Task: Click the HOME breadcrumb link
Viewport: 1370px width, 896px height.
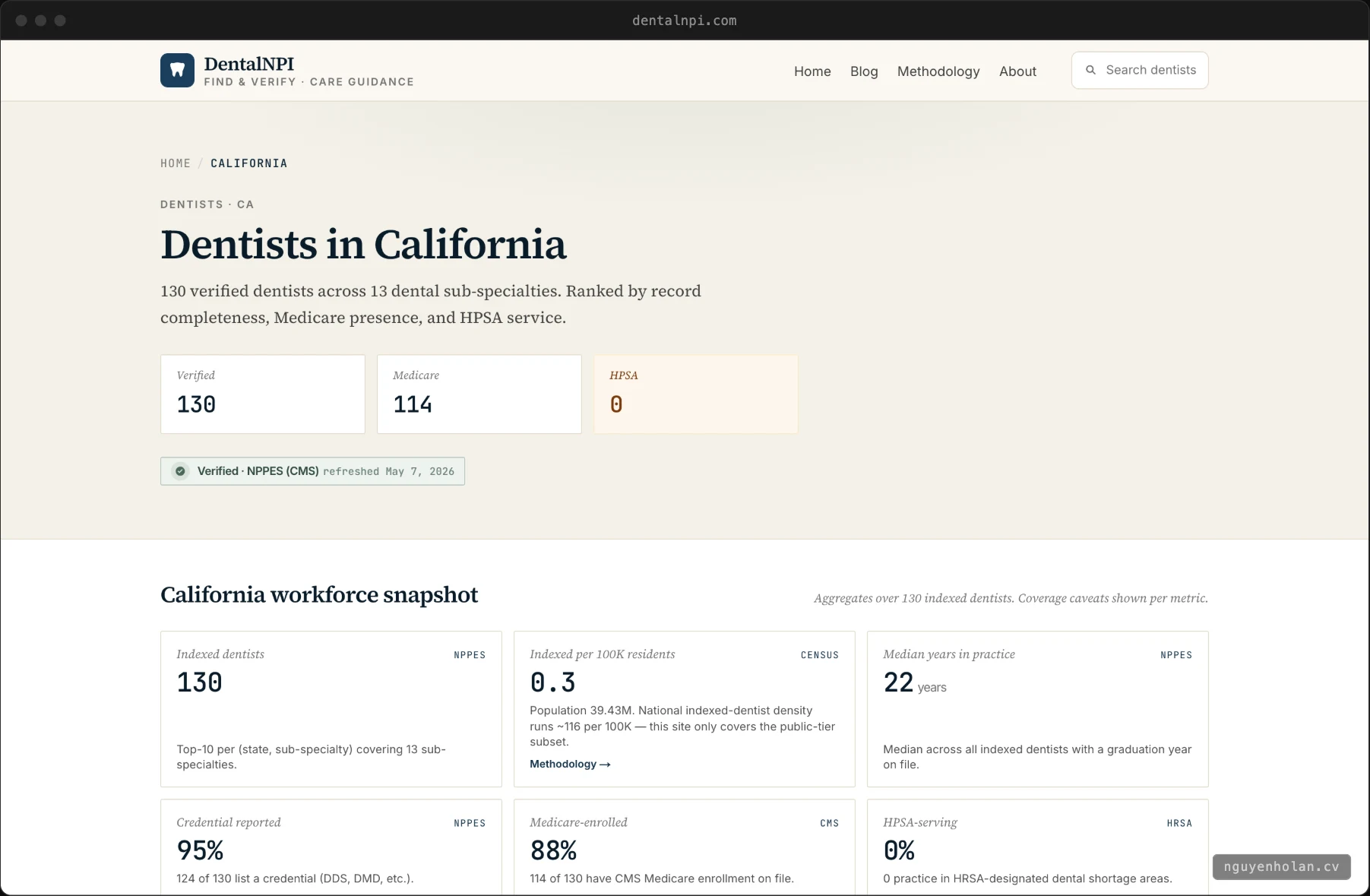Action: pyautogui.click(x=176, y=163)
